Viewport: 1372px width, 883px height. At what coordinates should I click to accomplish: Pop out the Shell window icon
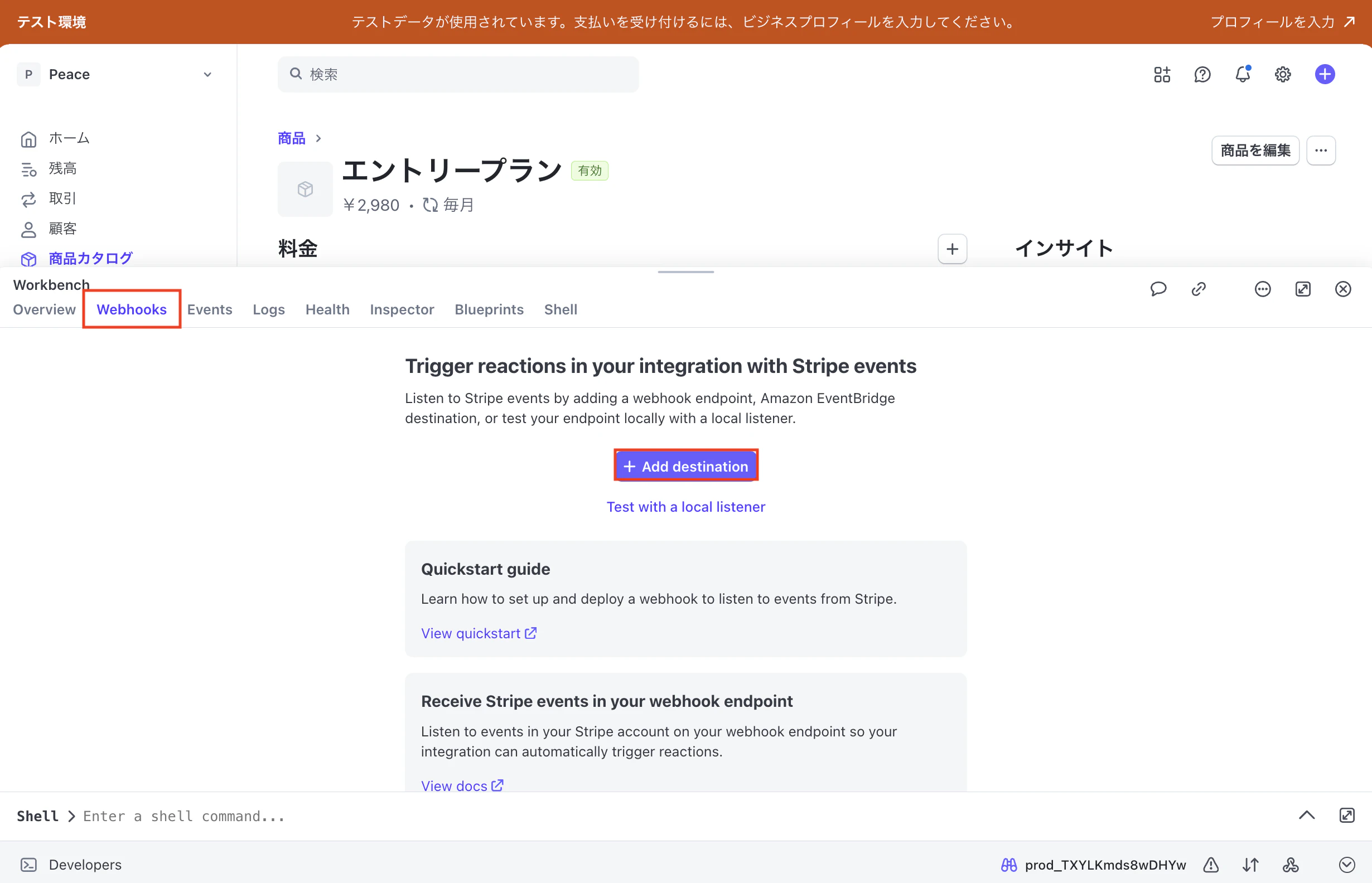(x=1347, y=816)
